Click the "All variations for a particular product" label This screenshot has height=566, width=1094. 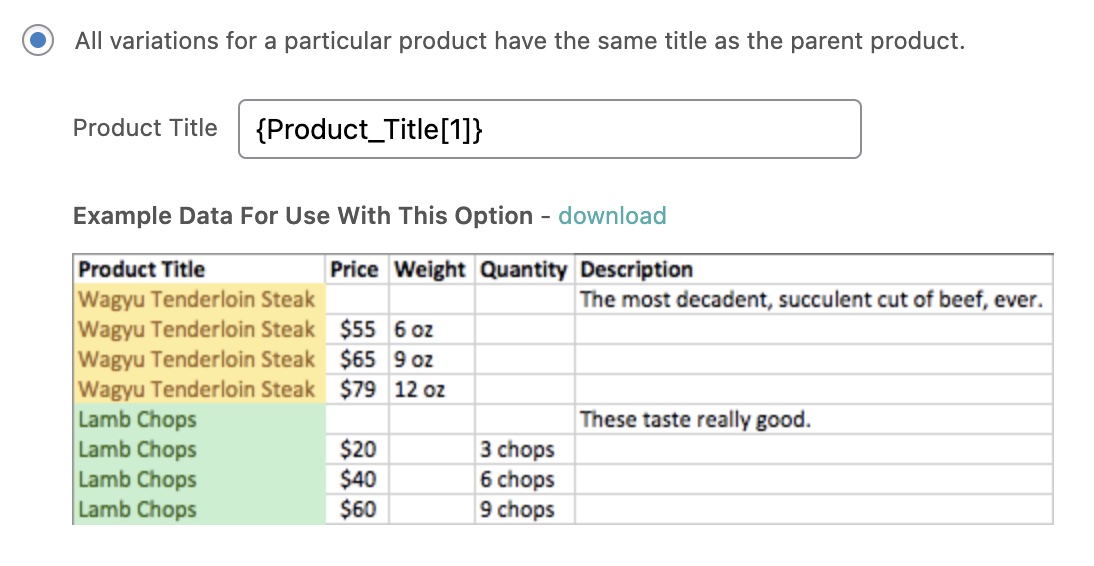coord(520,42)
